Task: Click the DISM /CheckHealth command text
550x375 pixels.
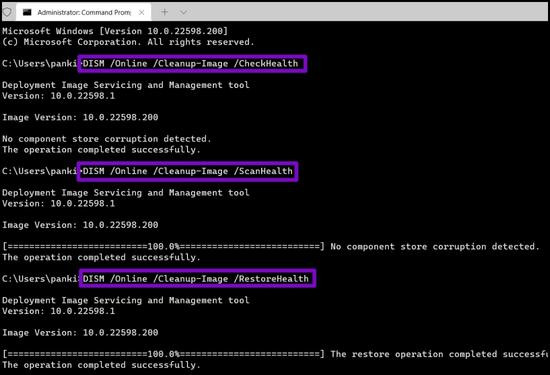Action: (190, 64)
